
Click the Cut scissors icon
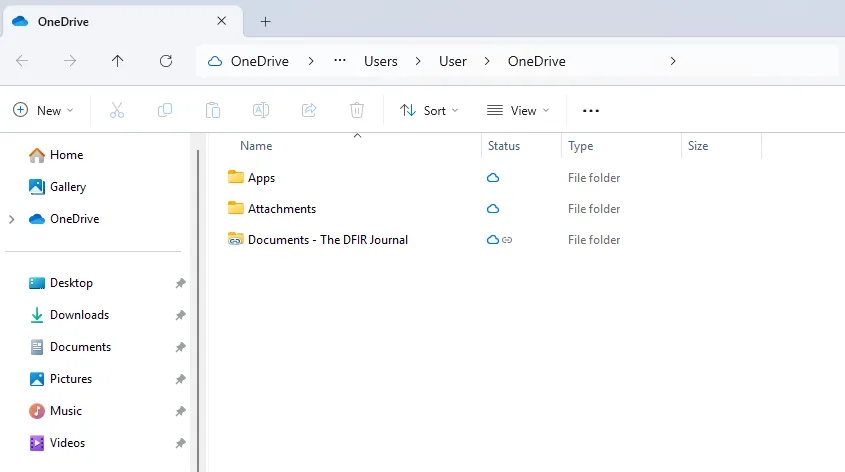tap(117, 110)
